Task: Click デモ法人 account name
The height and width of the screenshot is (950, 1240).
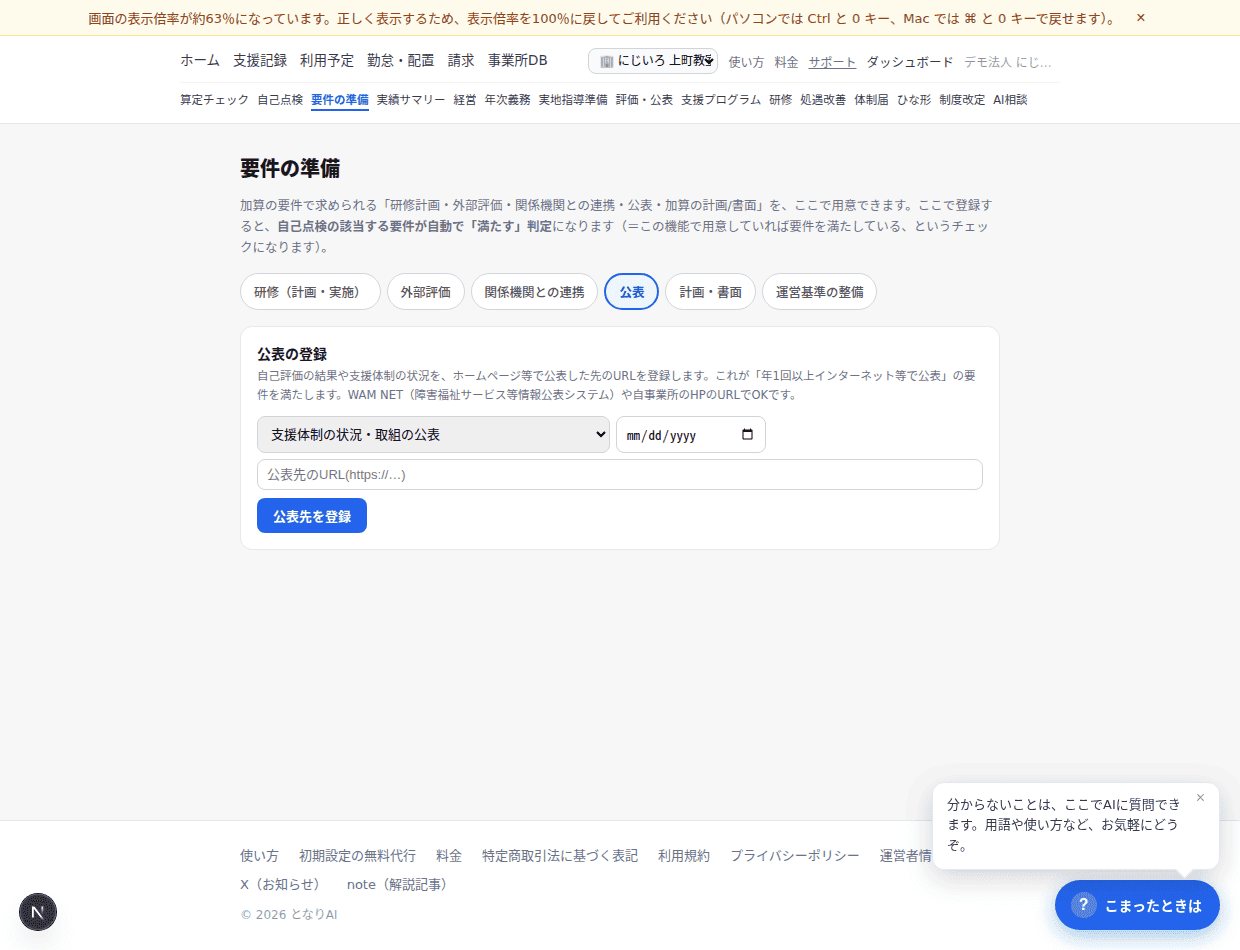Action: (1008, 62)
